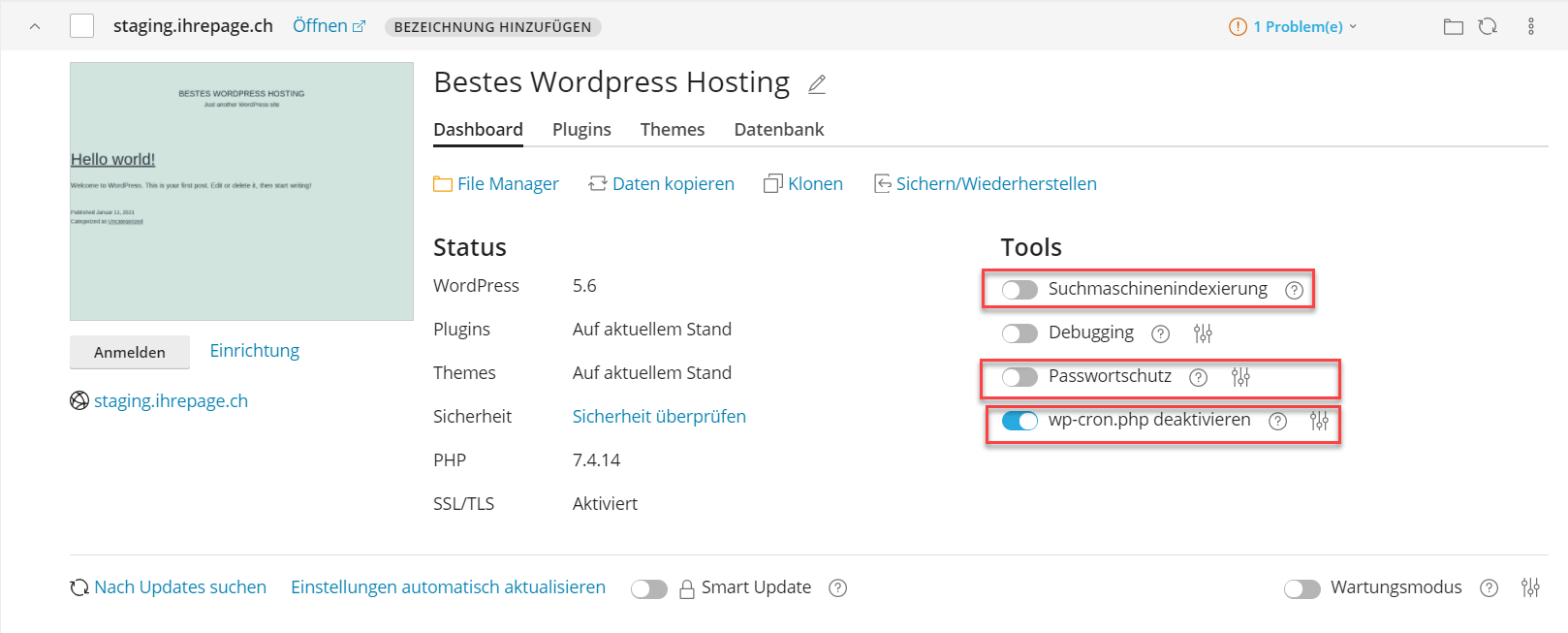
Task: Edit site title with pencil icon
Action: 817,84
